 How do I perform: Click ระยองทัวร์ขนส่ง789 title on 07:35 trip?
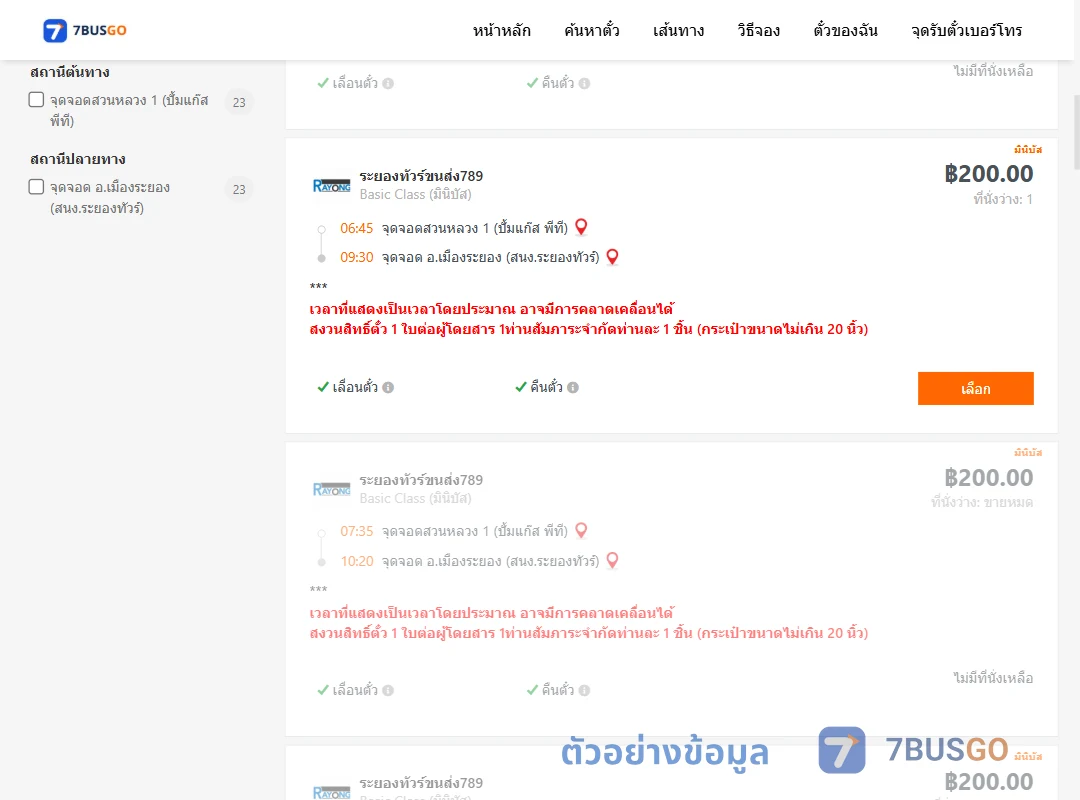click(421, 480)
